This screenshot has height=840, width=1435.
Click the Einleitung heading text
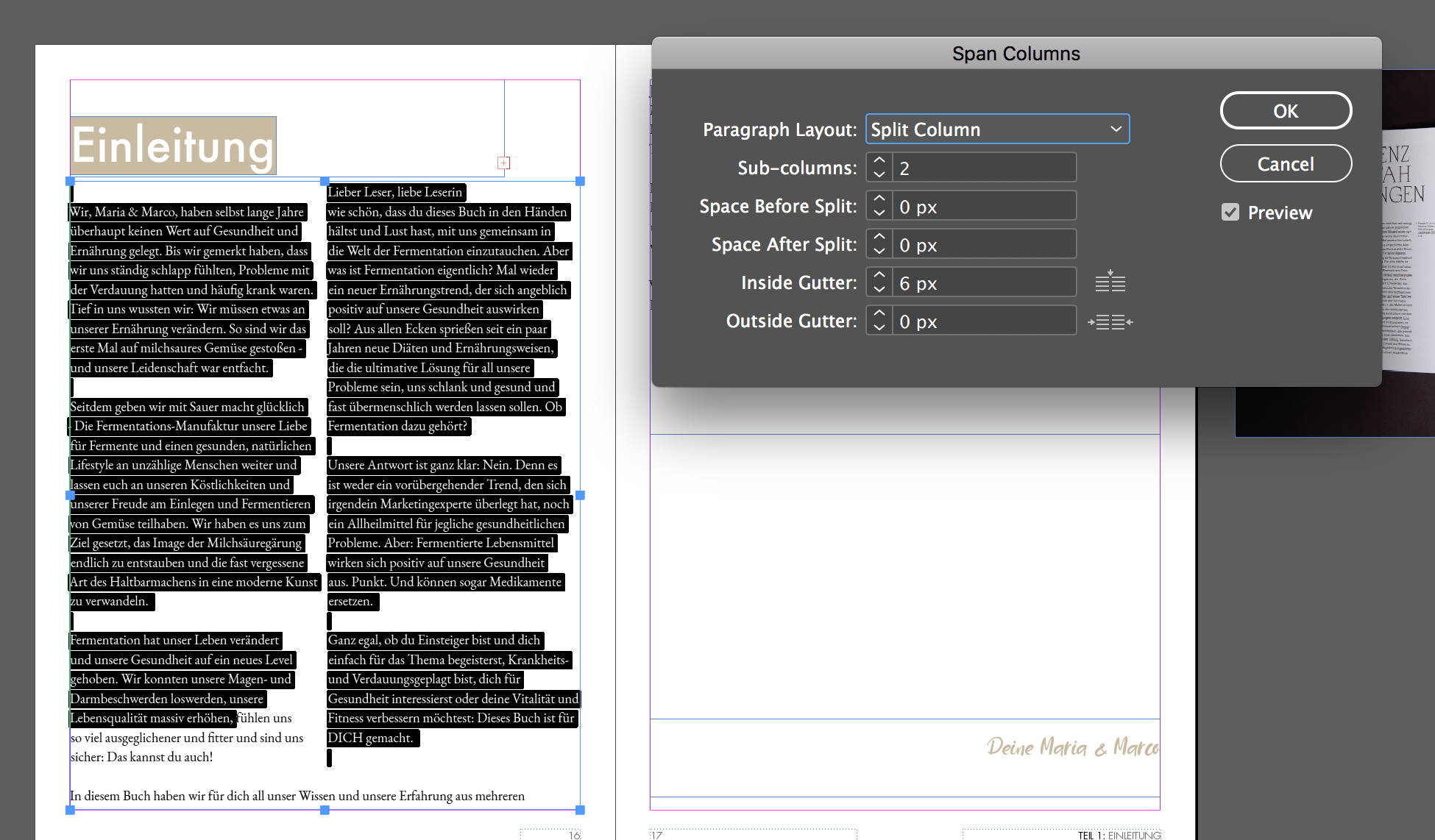[174, 146]
